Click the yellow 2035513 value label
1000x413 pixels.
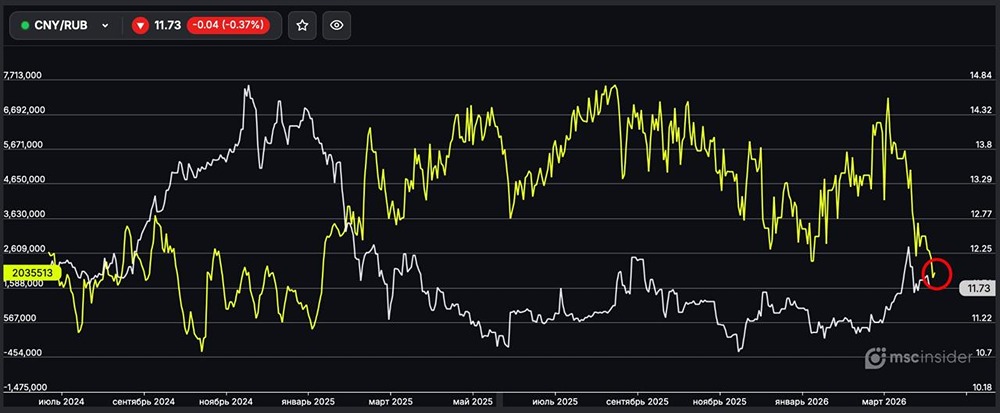32,272
